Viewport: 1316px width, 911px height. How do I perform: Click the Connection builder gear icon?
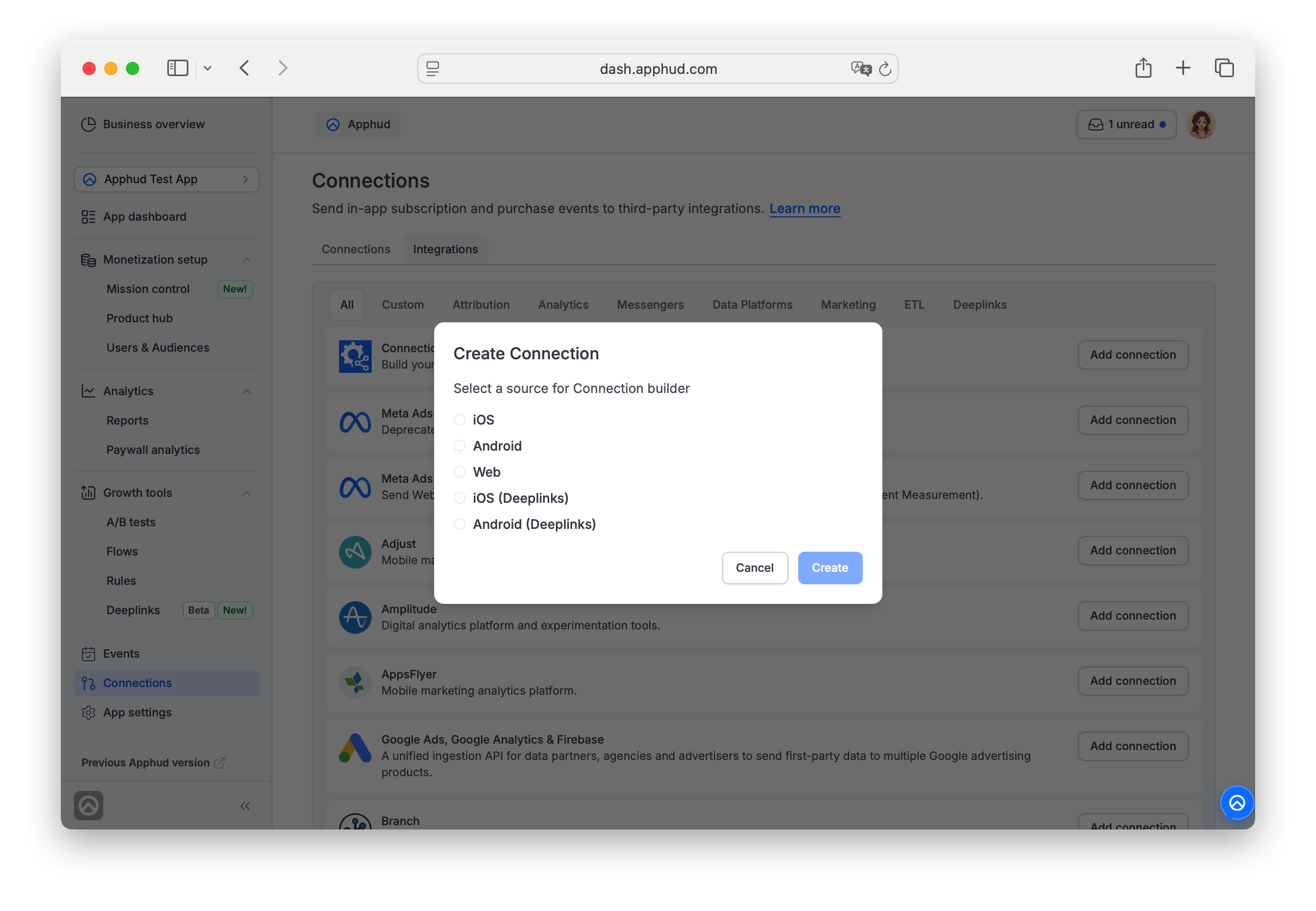[355, 356]
